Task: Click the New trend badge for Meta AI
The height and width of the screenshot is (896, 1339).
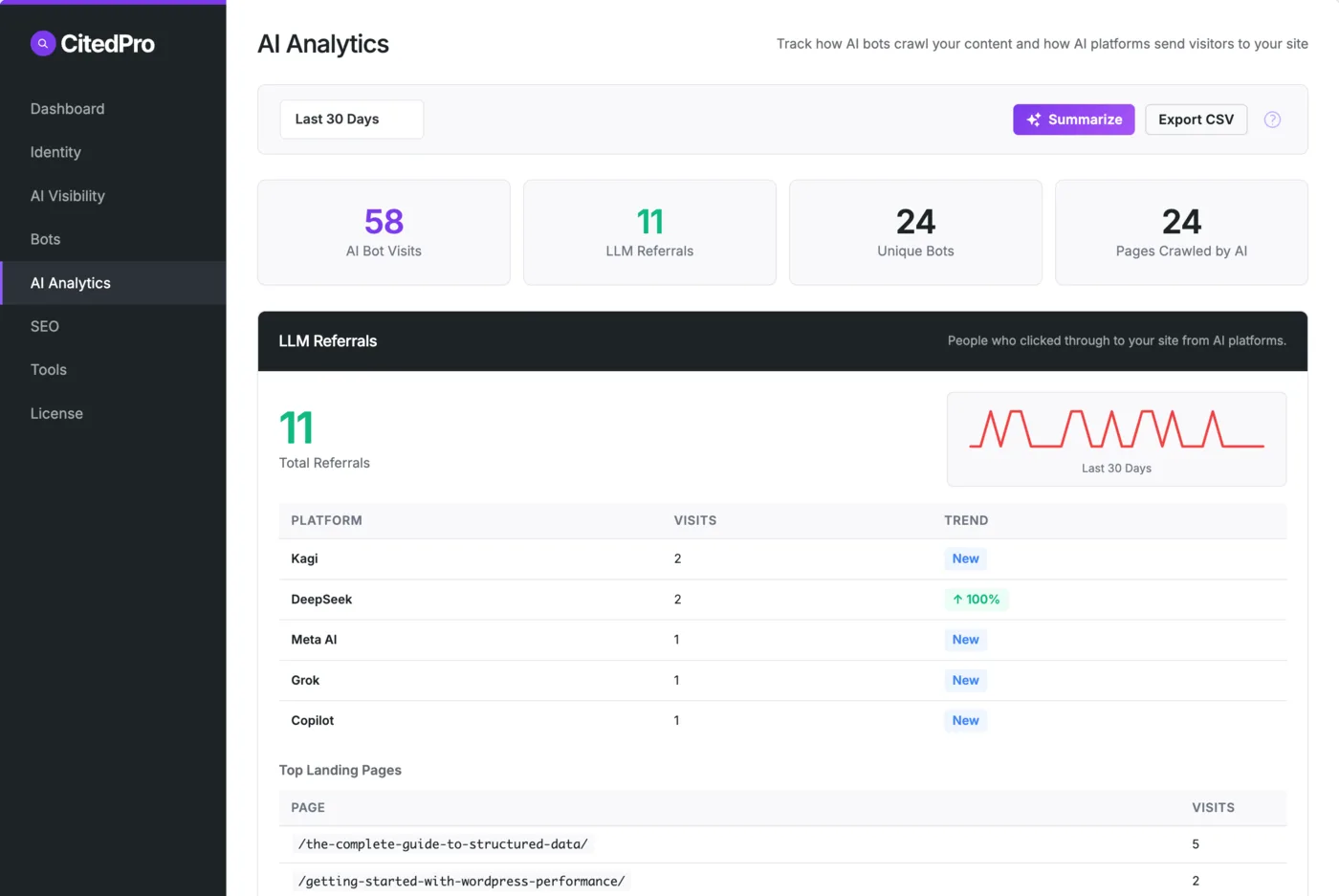Action: (965, 640)
